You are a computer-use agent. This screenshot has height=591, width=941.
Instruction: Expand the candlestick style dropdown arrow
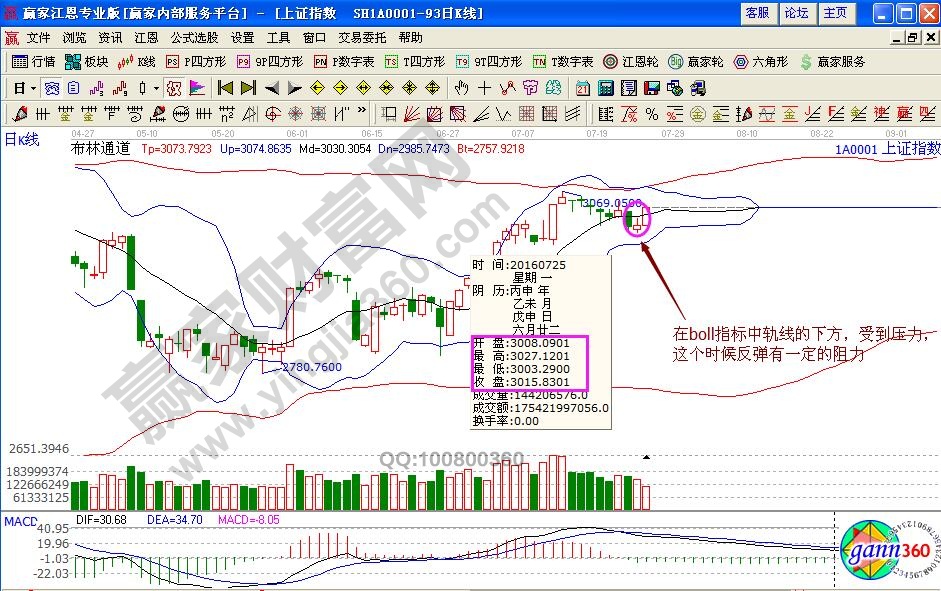(157, 88)
